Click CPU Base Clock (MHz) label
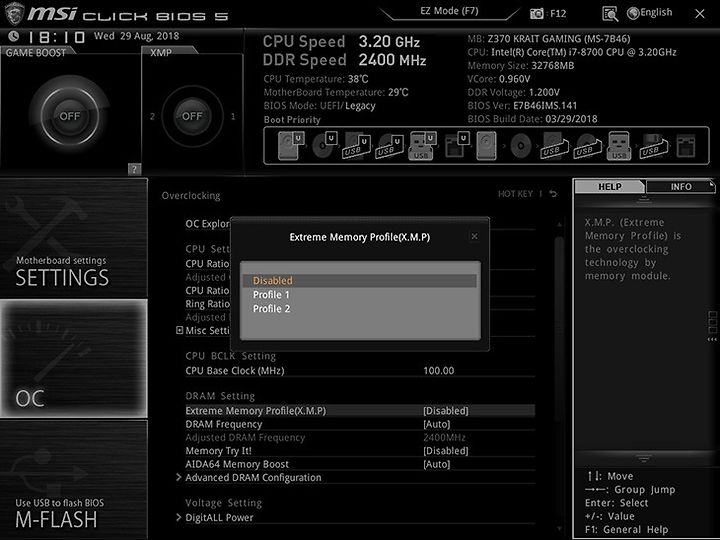Viewport: 720px width, 540px height. [x=235, y=371]
